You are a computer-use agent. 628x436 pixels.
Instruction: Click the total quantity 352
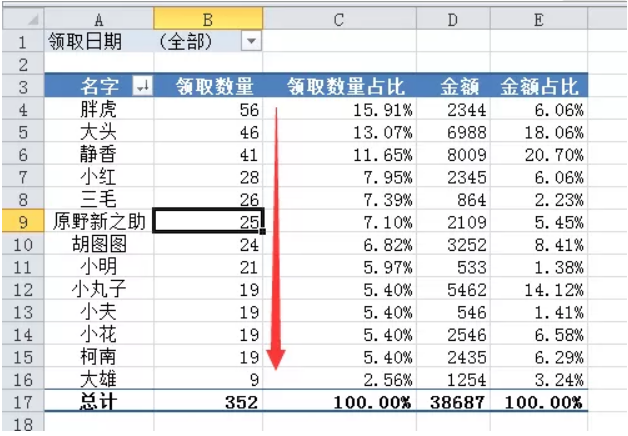(x=208, y=402)
